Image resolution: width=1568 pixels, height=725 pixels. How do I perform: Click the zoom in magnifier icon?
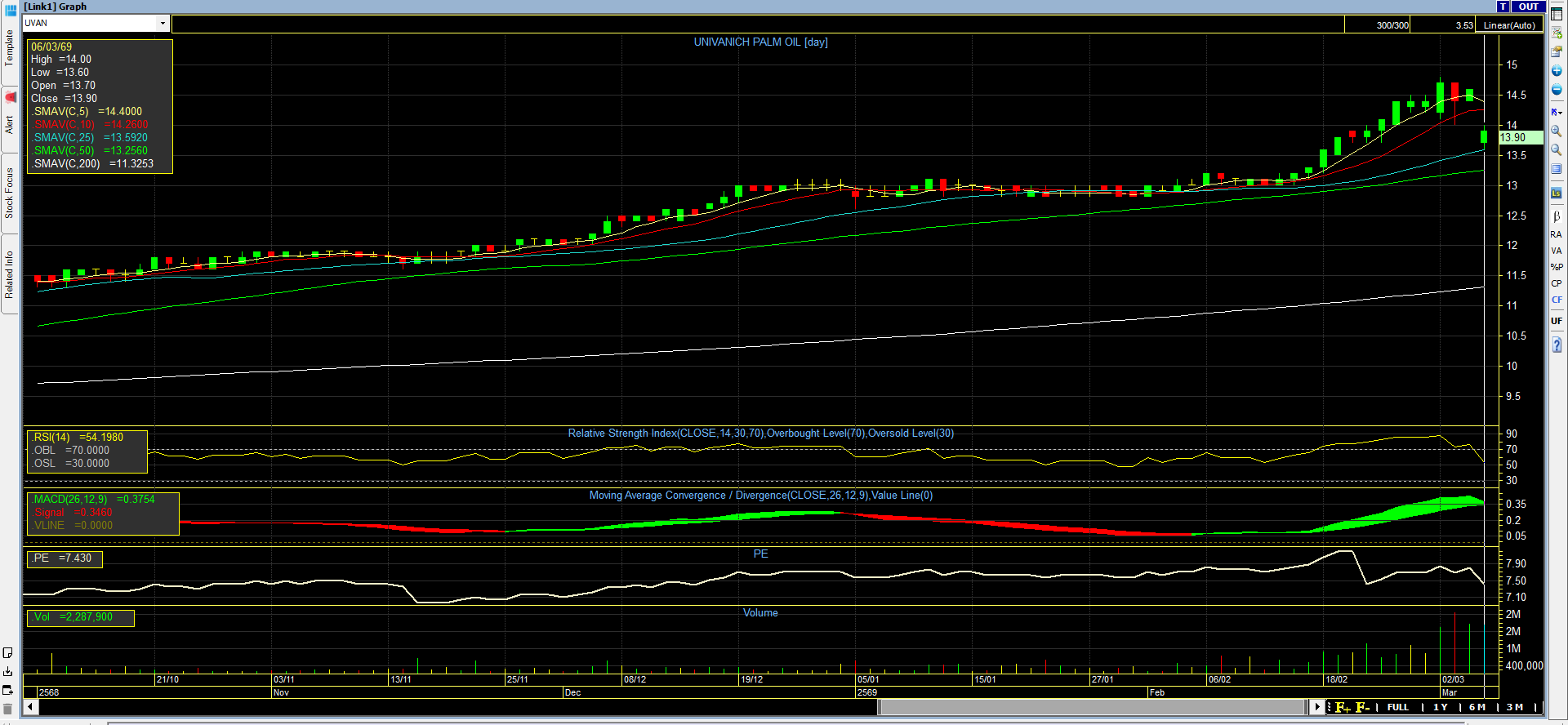point(1557,131)
